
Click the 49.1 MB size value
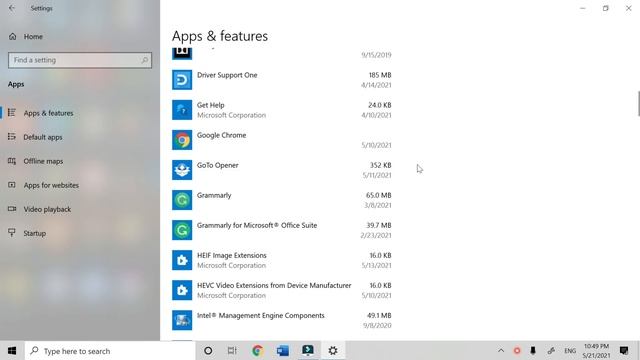point(379,316)
